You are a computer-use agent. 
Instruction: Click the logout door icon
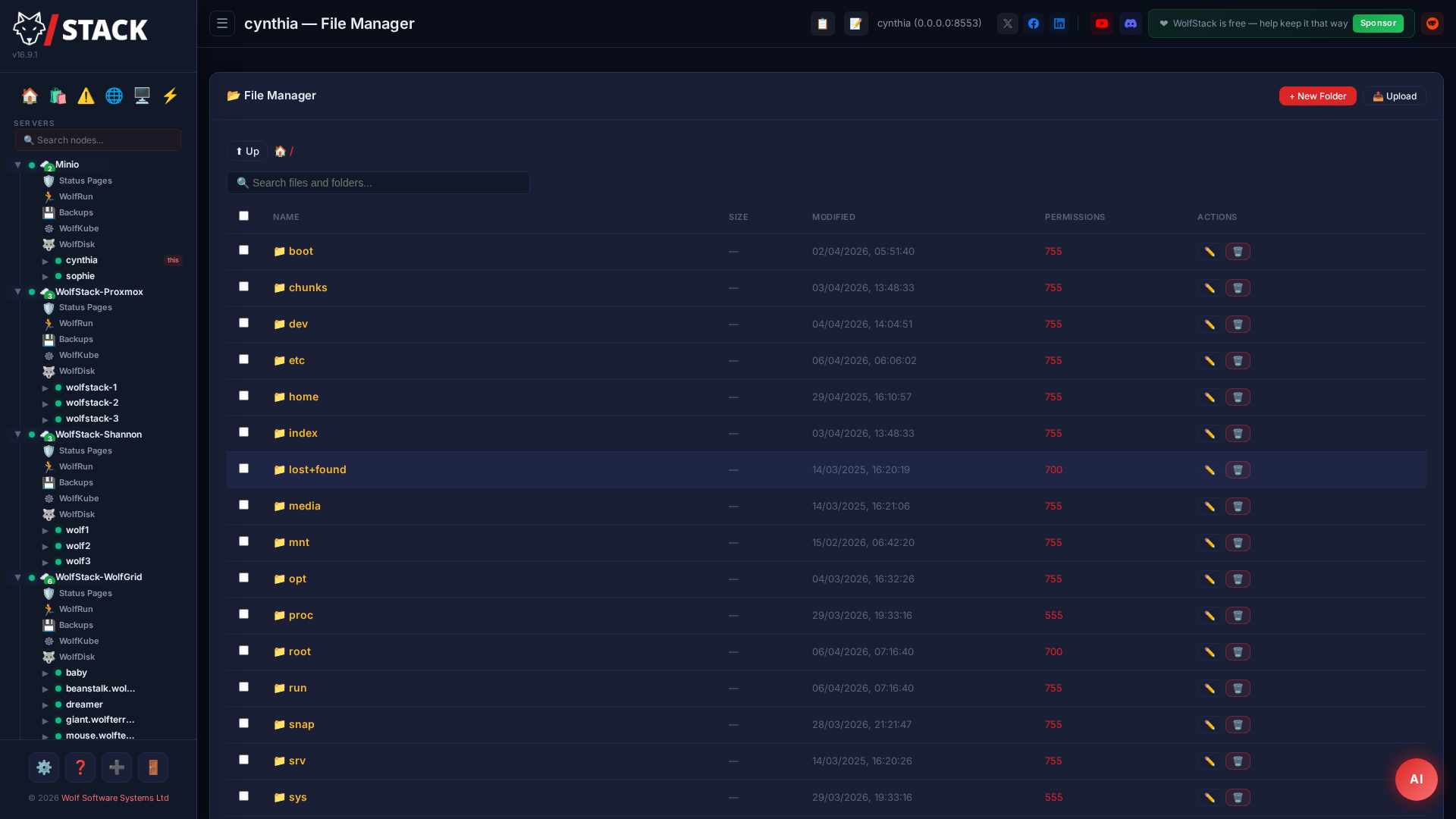point(153,767)
